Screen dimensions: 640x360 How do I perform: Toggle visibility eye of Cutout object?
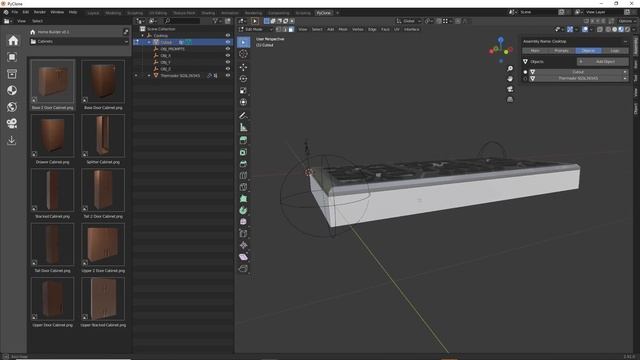[228, 42]
